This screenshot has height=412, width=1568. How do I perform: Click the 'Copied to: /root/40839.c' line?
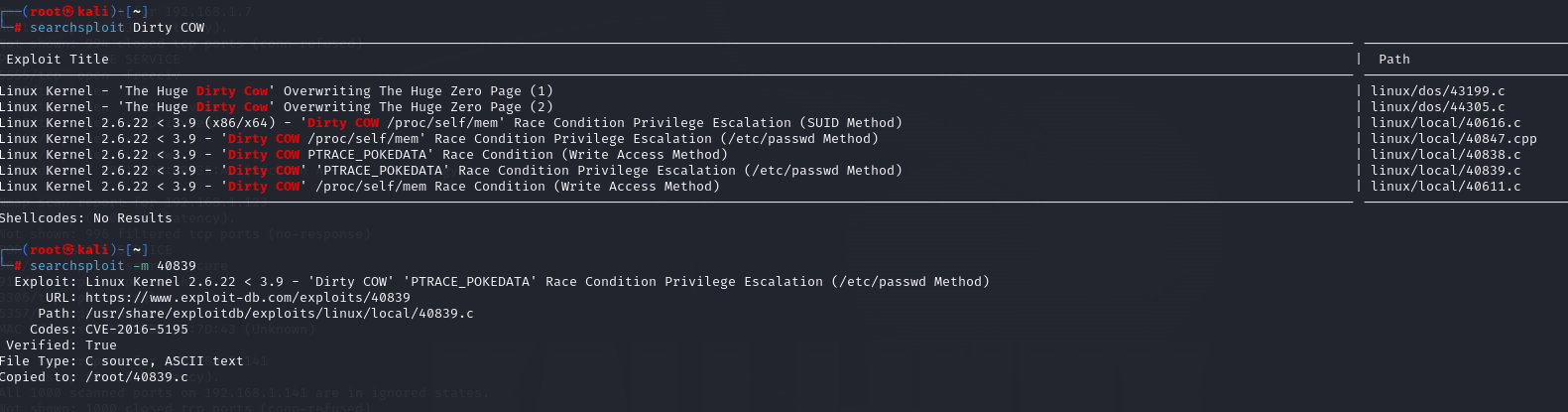point(94,377)
